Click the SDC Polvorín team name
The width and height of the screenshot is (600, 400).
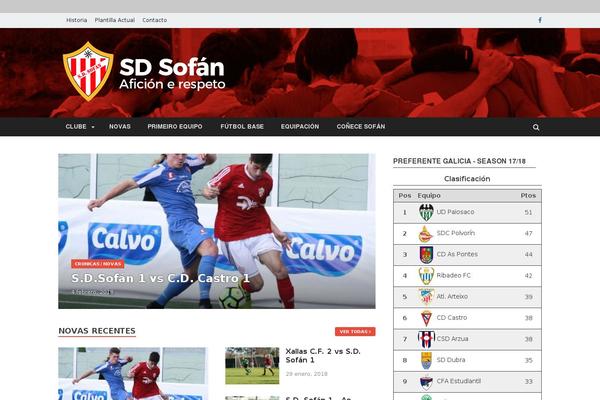[x=456, y=233]
